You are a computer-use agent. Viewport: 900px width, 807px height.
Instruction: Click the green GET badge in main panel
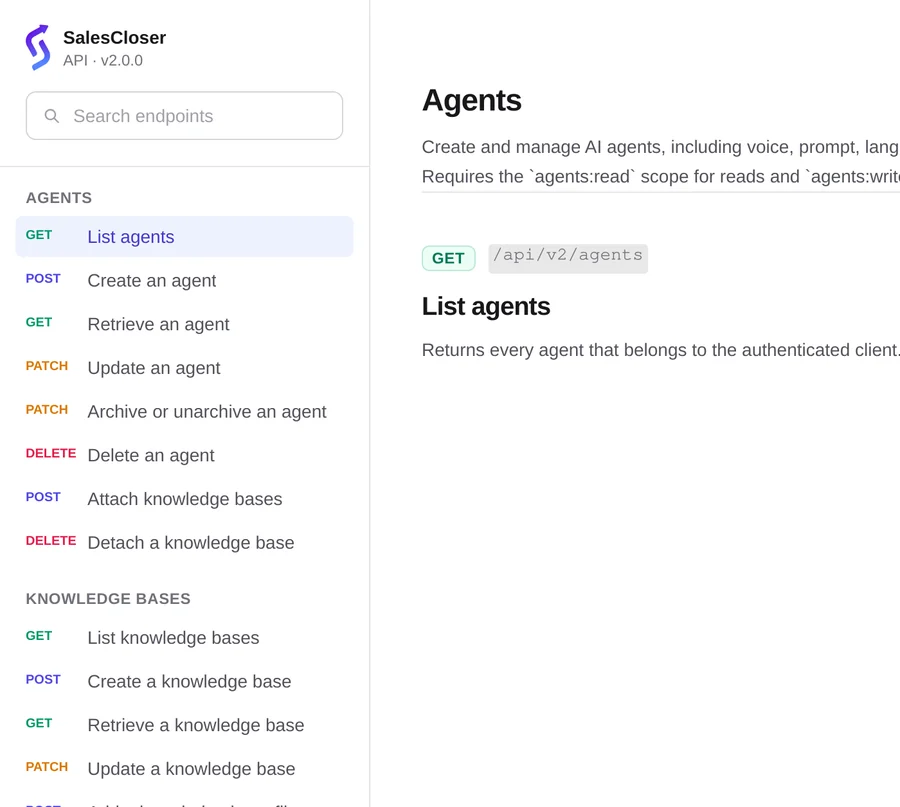pyautogui.click(x=448, y=258)
